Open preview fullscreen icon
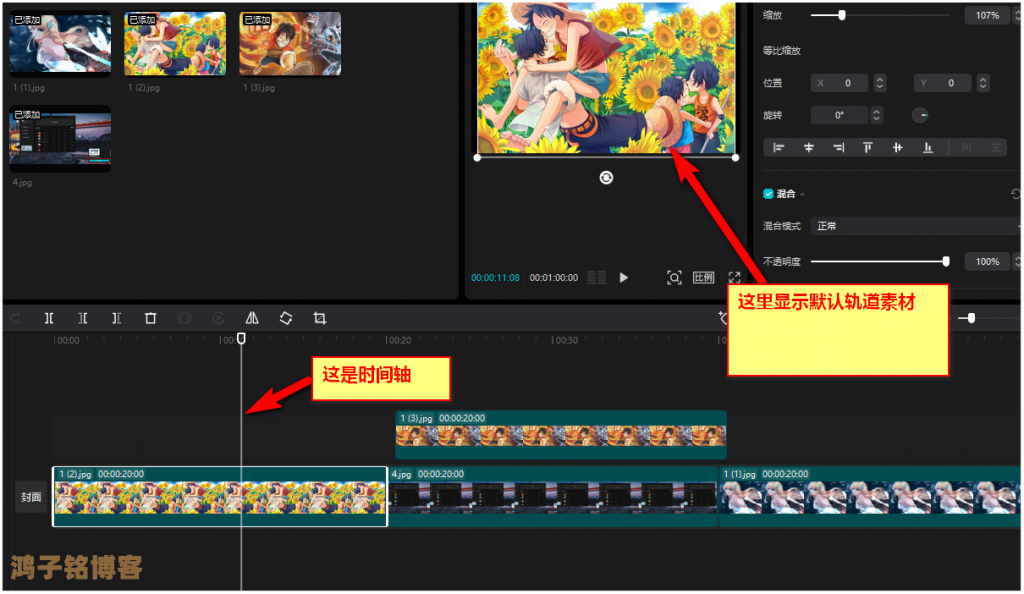This screenshot has height=594, width=1024. (734, 277)
